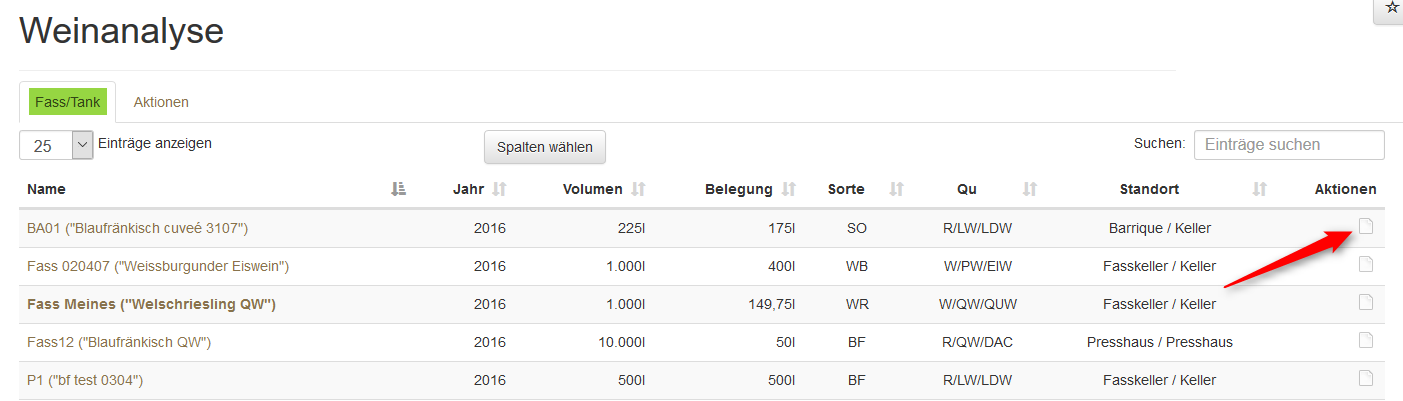1403x401 pixels.
Task: Open the entries-per-page dropdown showing 25
Action: coord(56,145)
